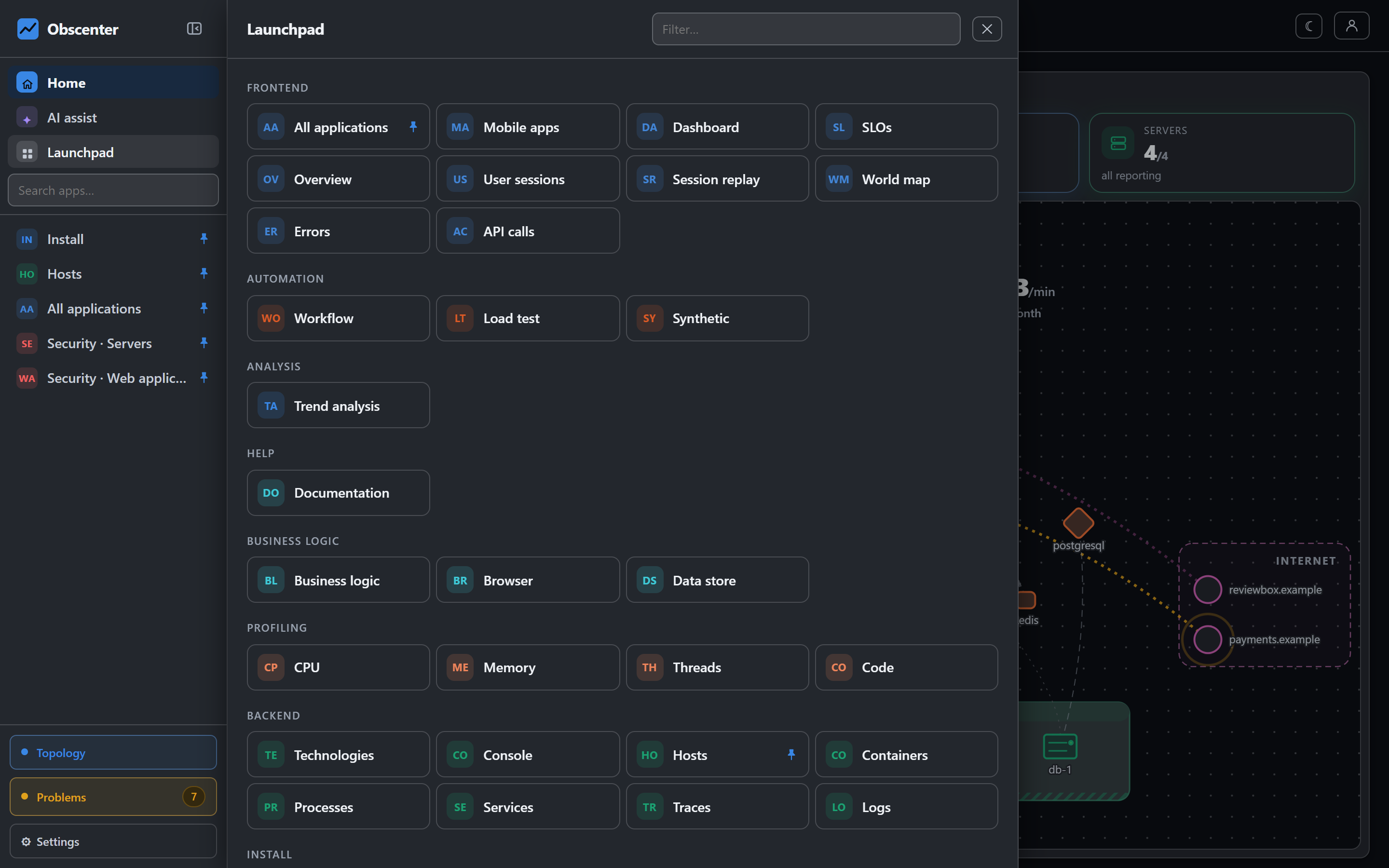Open the SLOs tile

(x=906, y=127)
